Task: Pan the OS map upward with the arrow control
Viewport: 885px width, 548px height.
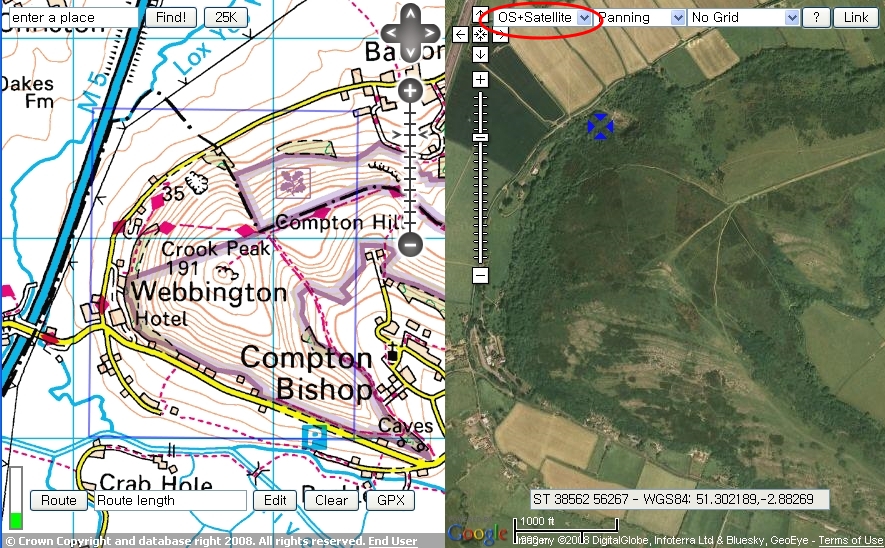Action: point(410,14)
